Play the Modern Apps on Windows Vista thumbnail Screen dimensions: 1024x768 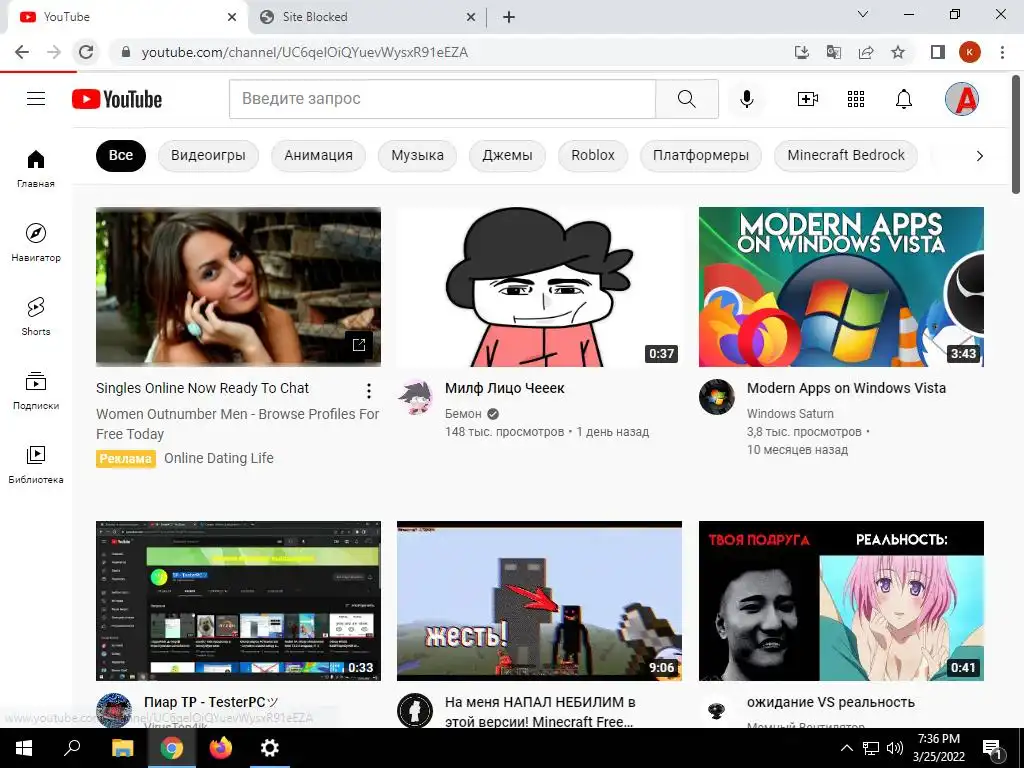pos(841,287)
